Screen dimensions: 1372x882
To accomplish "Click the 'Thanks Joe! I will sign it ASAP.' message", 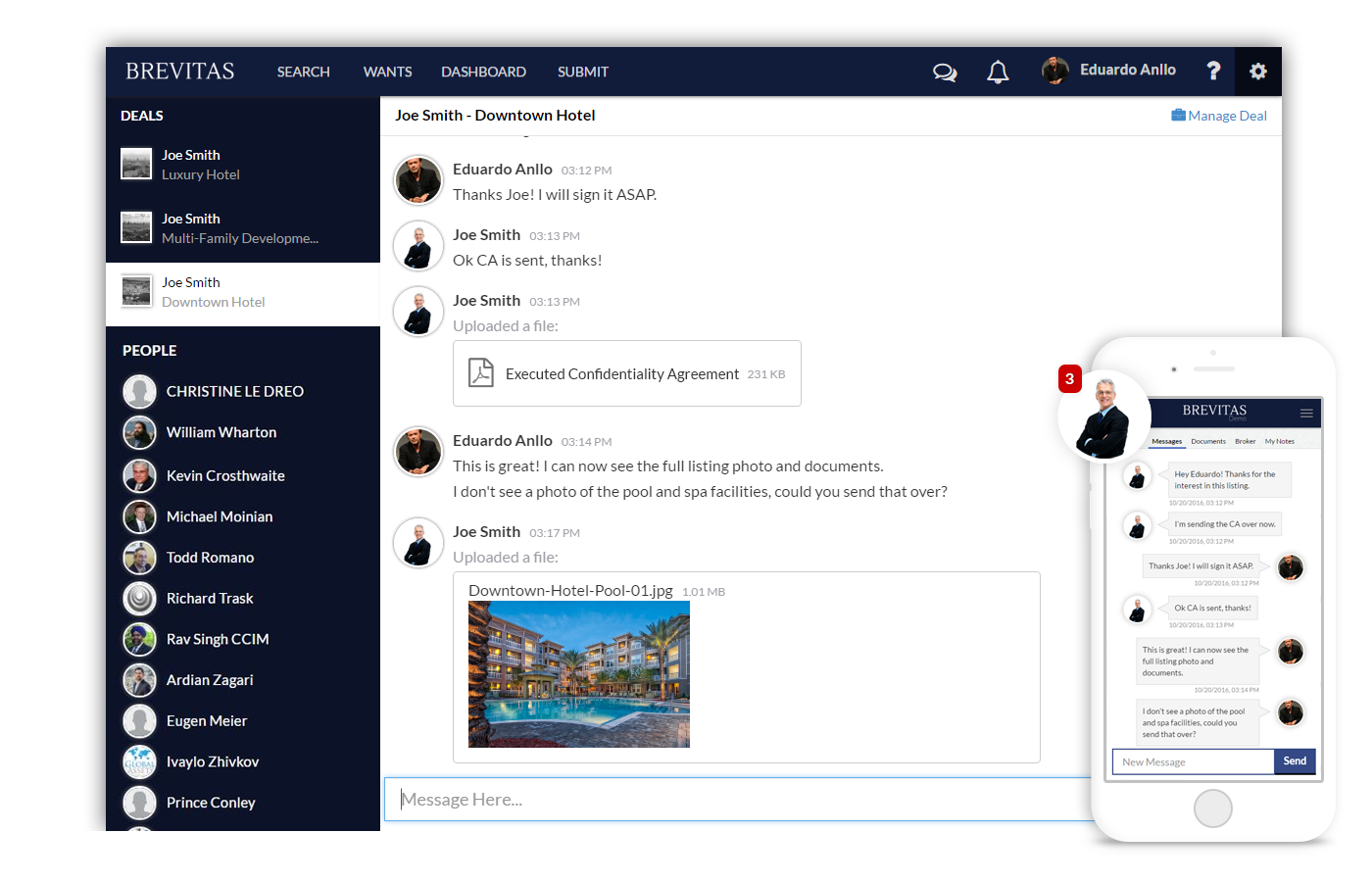I will pos(555,195).
